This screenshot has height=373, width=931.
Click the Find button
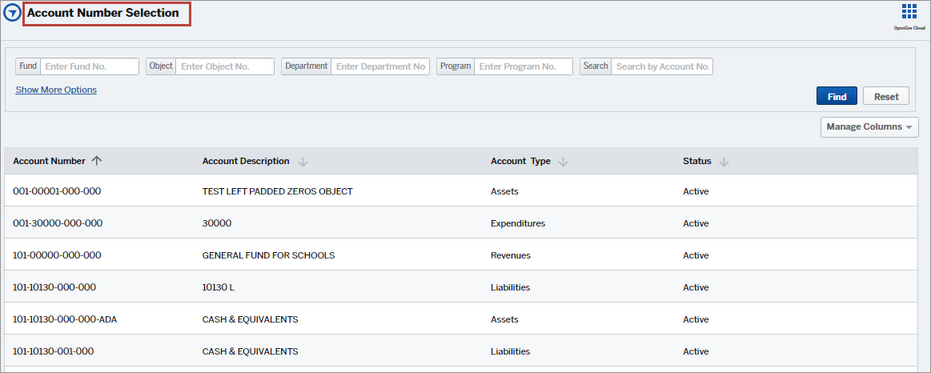(837, 96)
